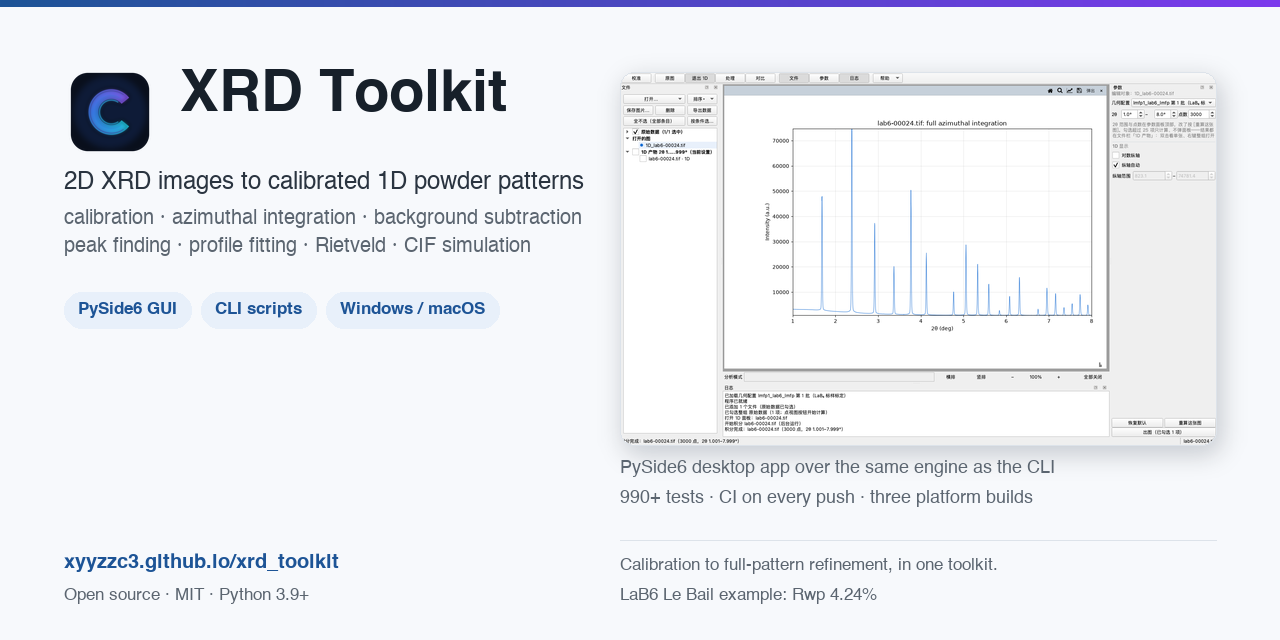This screenshot has width=1280, height=640.
Task: Click the 弹出 pop-out button above the plot
Action: (x=1090, y=91)
